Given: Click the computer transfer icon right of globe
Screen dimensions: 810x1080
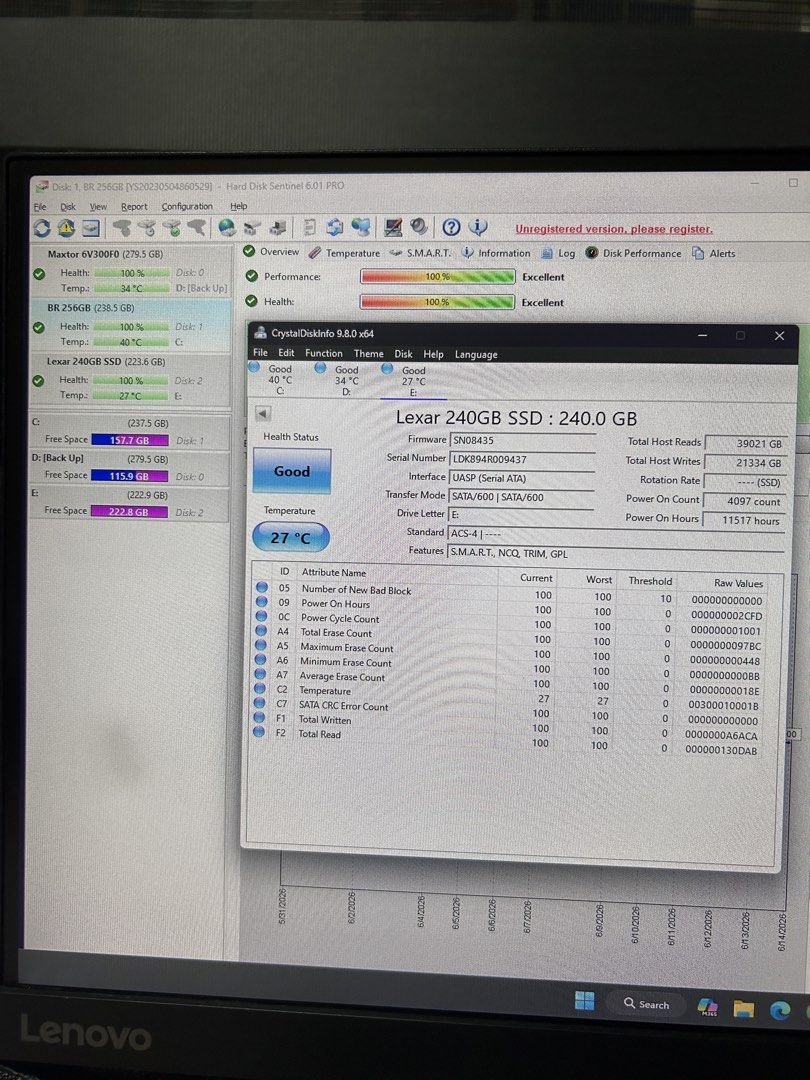Looking at the screenshot, I should (x=252, y=227).
